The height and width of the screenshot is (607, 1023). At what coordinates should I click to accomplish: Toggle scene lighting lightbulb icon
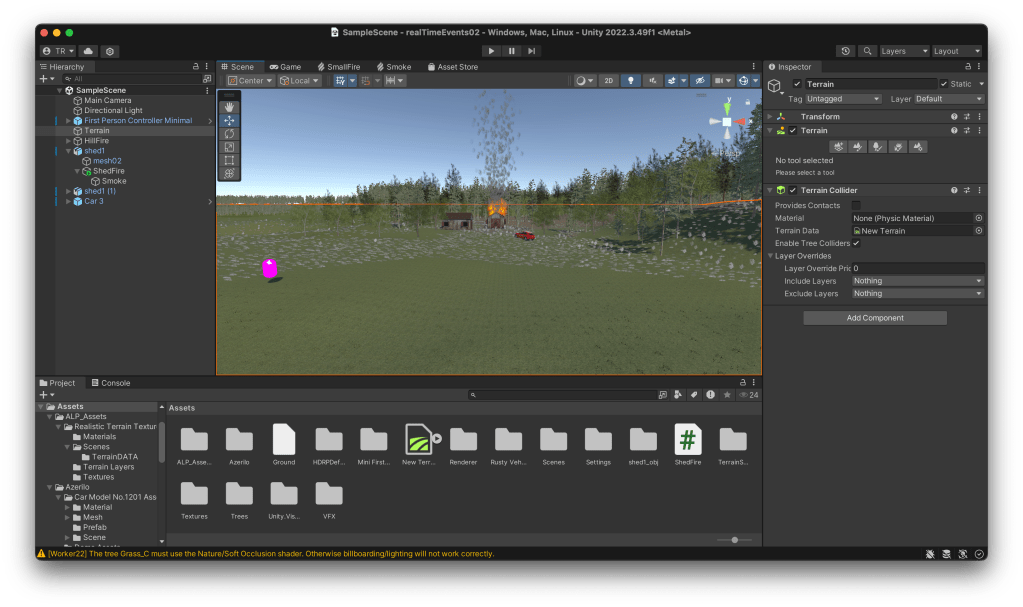tap(631, 81)
